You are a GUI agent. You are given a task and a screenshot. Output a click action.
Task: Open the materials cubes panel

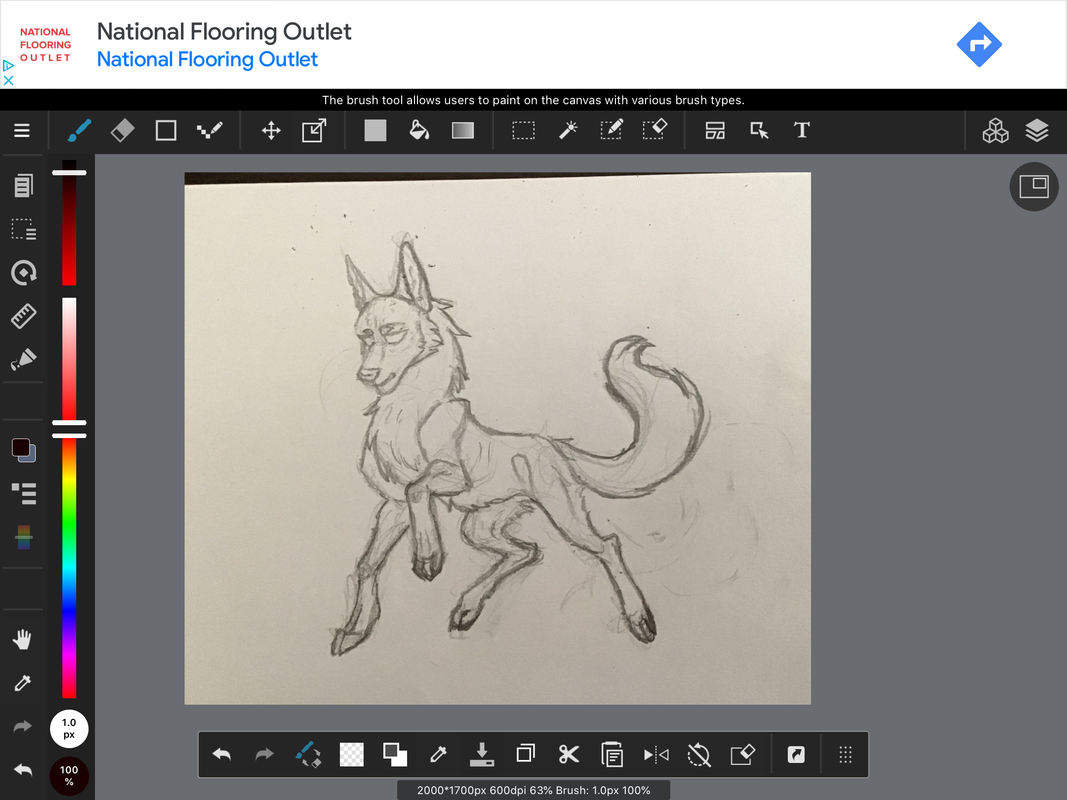point(995,131)
